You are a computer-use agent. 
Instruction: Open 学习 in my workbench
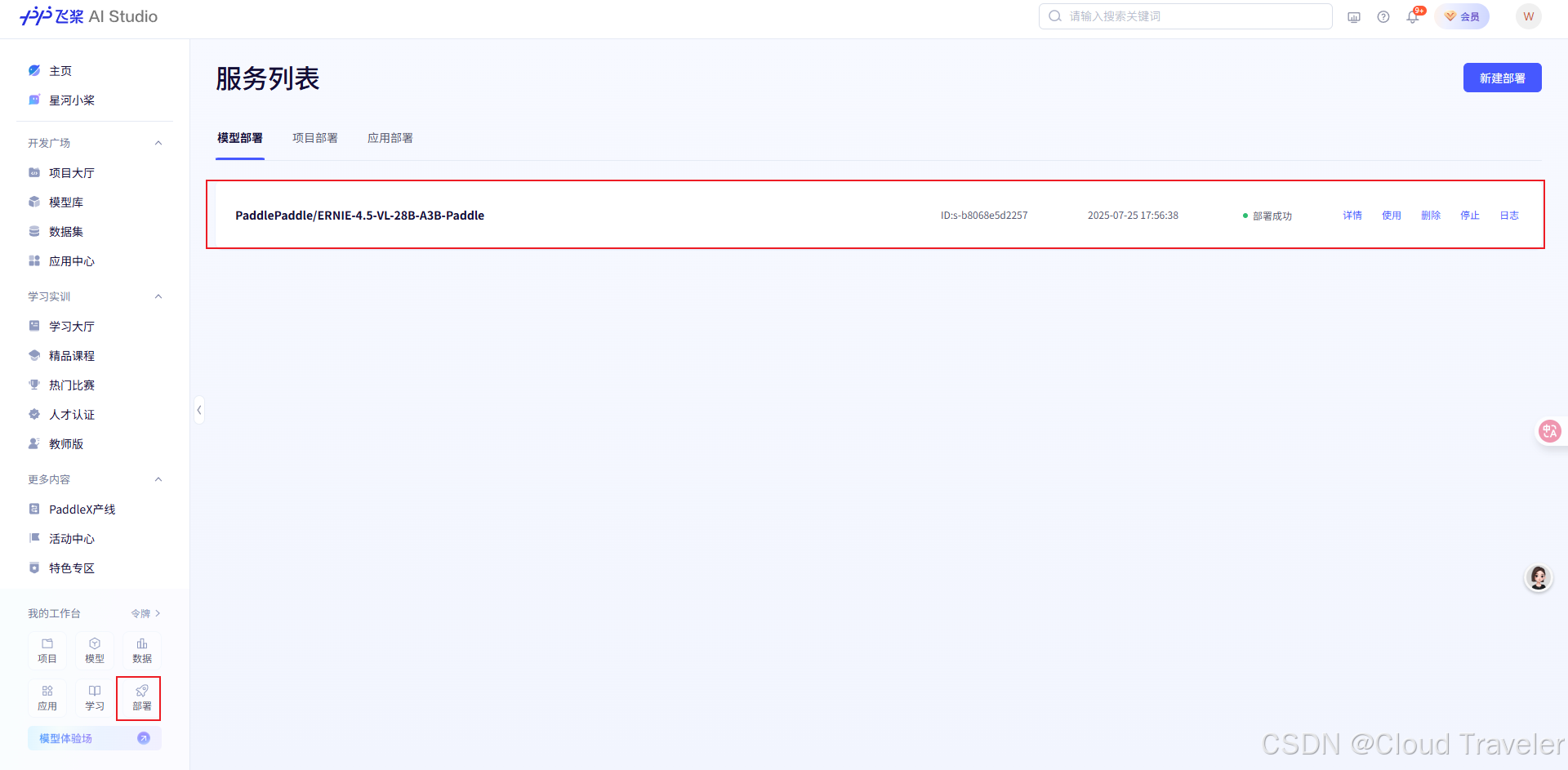click(x=95, y=698)
